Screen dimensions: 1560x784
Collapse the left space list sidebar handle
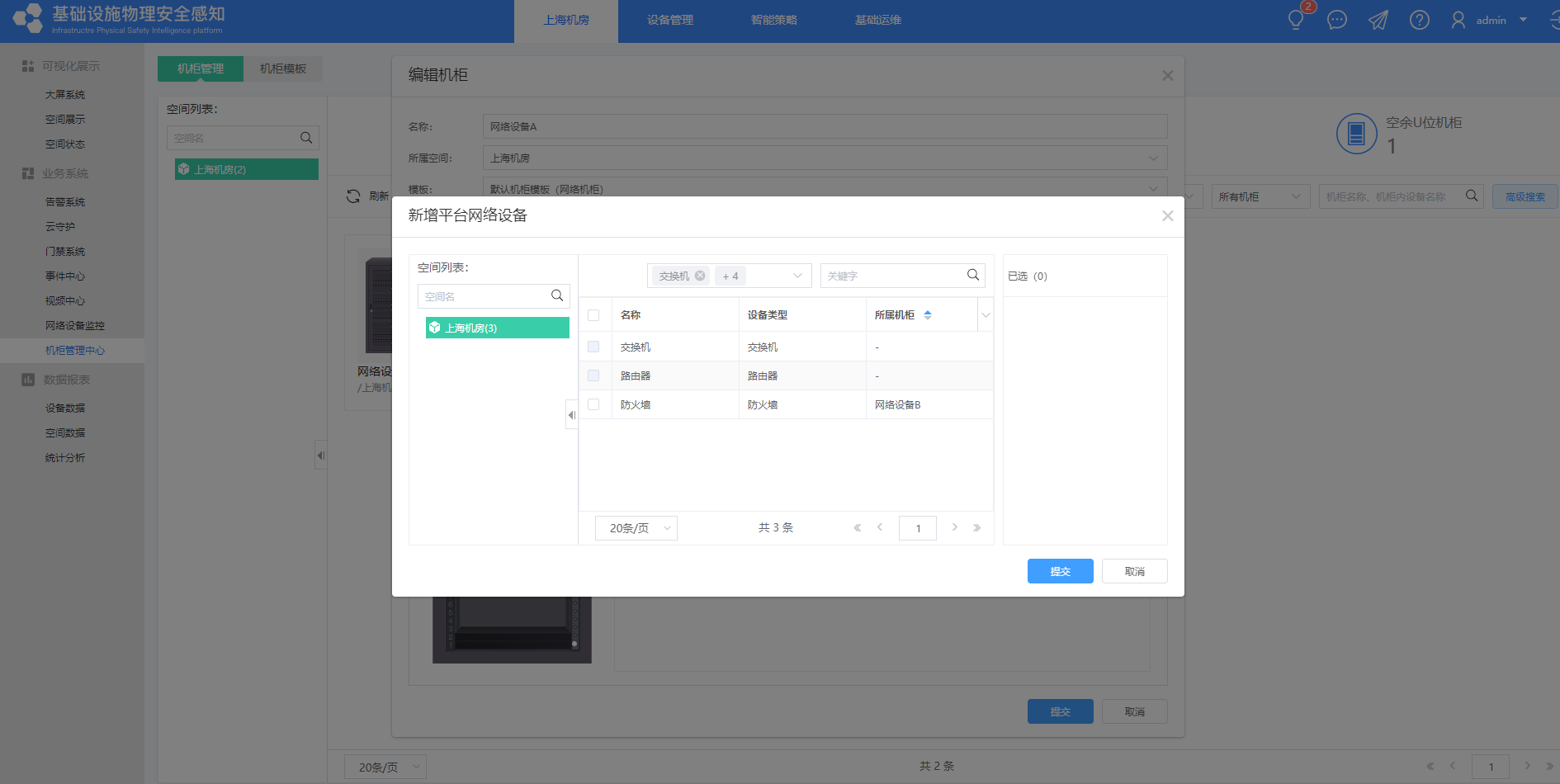(x=320, y=455)
